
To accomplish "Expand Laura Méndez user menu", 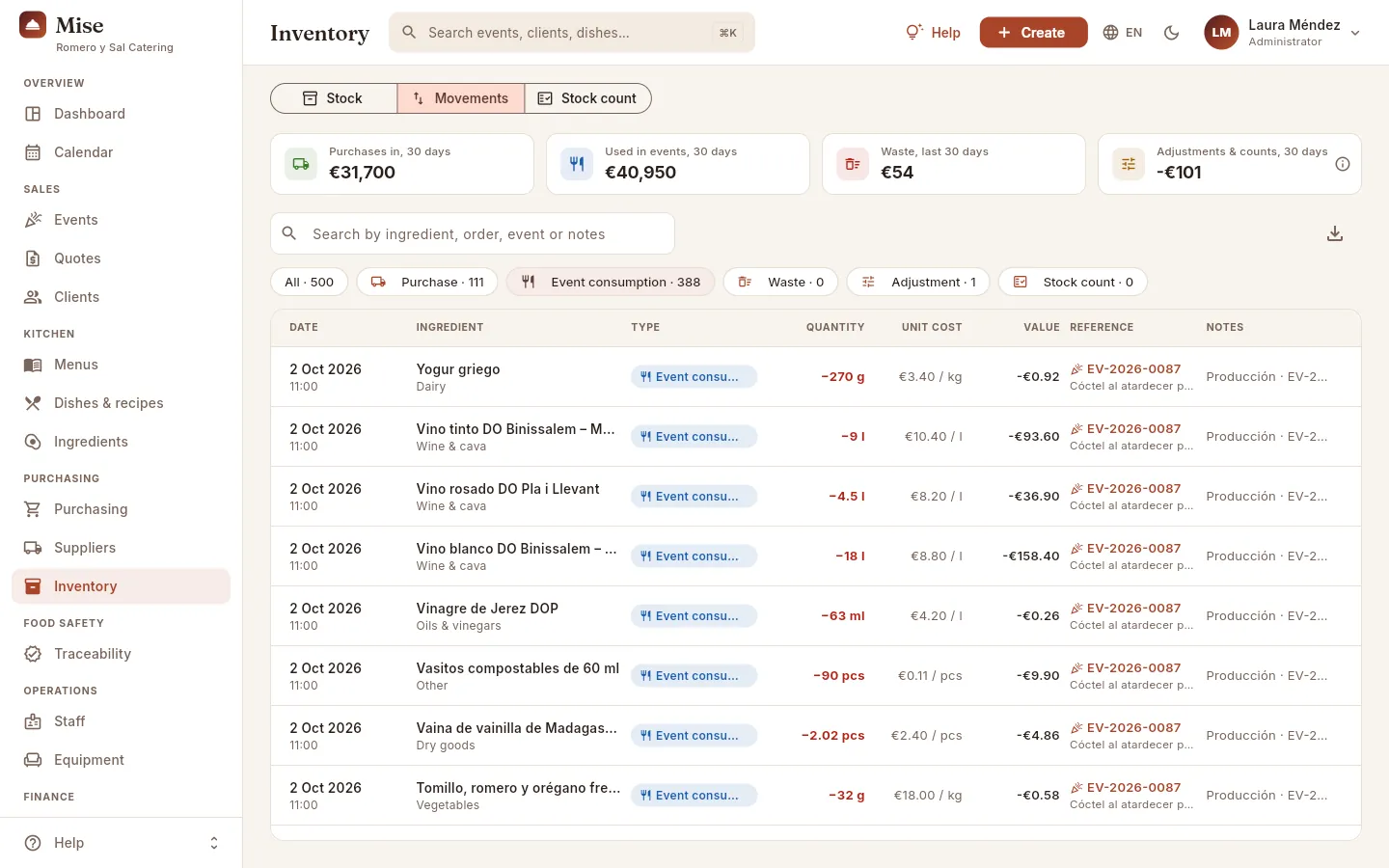I will pyautogui.click(x=1283, y=33).
